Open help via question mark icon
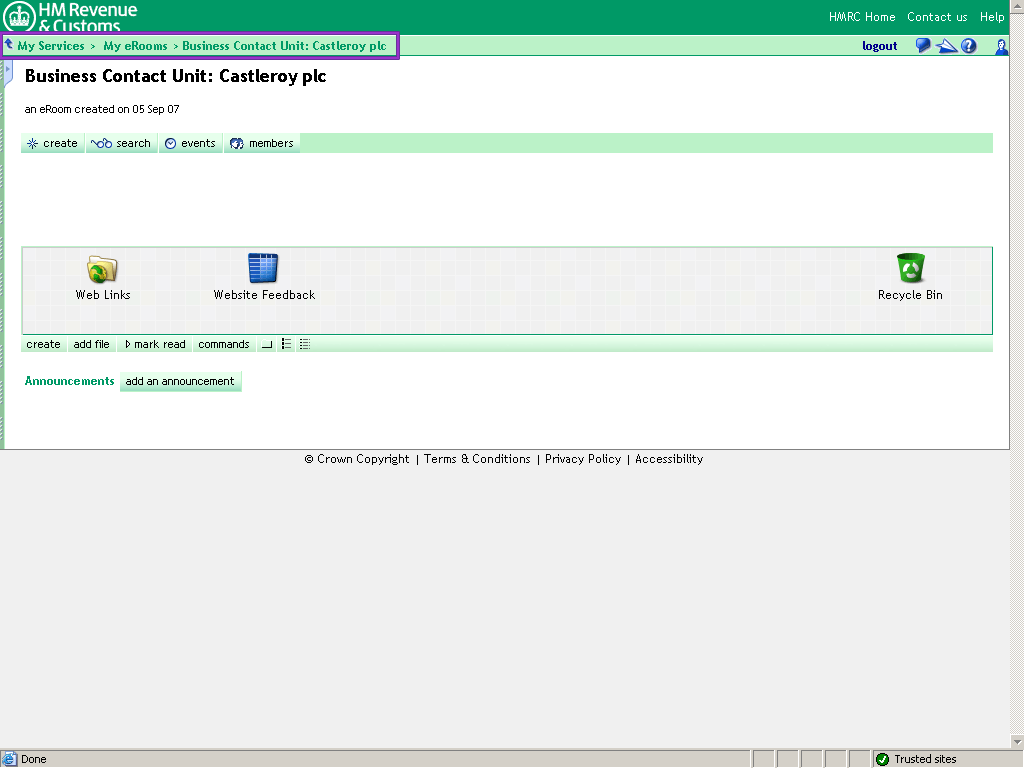This screenshot has height=768, width=1024. pyautogui.click(x=969, y=46)
